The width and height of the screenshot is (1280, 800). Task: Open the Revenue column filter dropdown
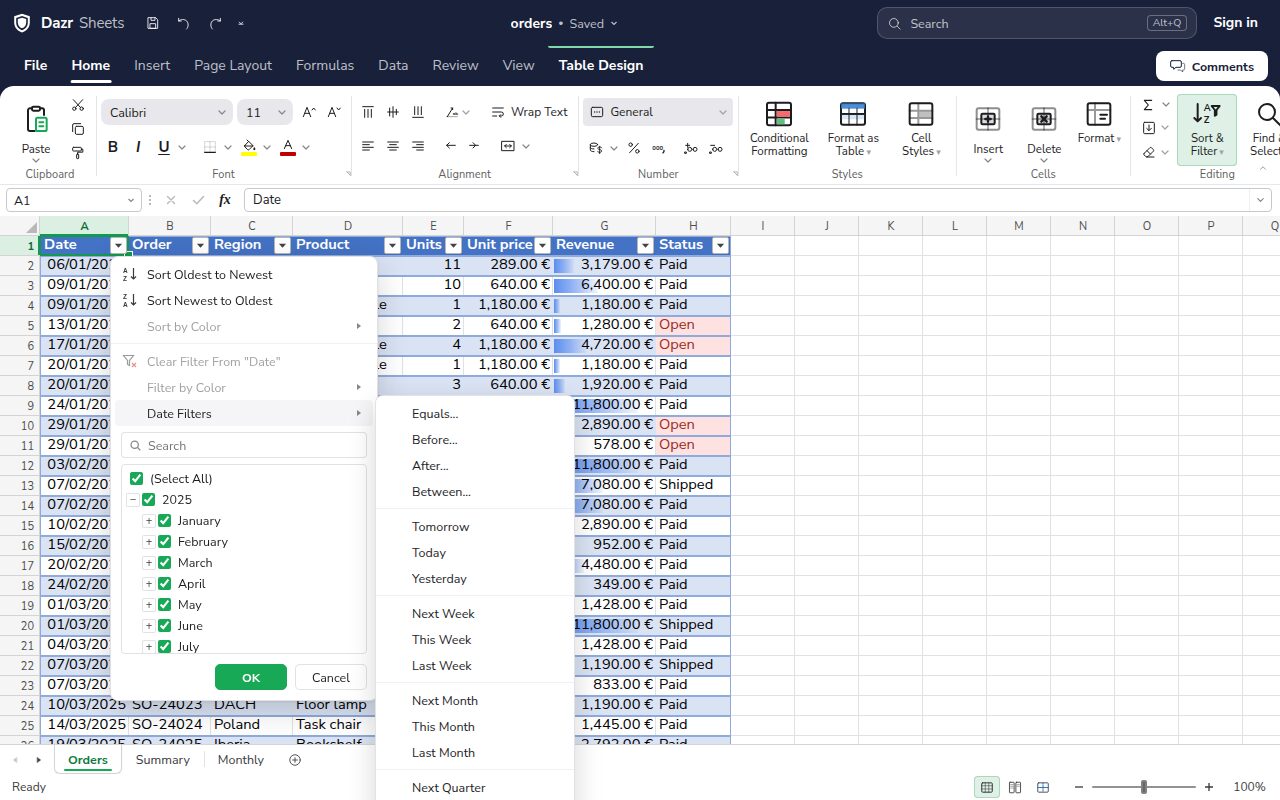pyautogui.click(x=645, y=245)
